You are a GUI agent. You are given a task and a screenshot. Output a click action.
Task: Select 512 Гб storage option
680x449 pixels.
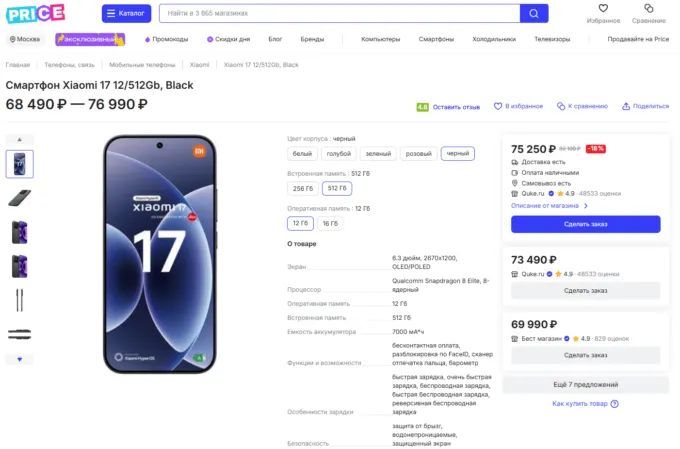click(x=337, y=188)
